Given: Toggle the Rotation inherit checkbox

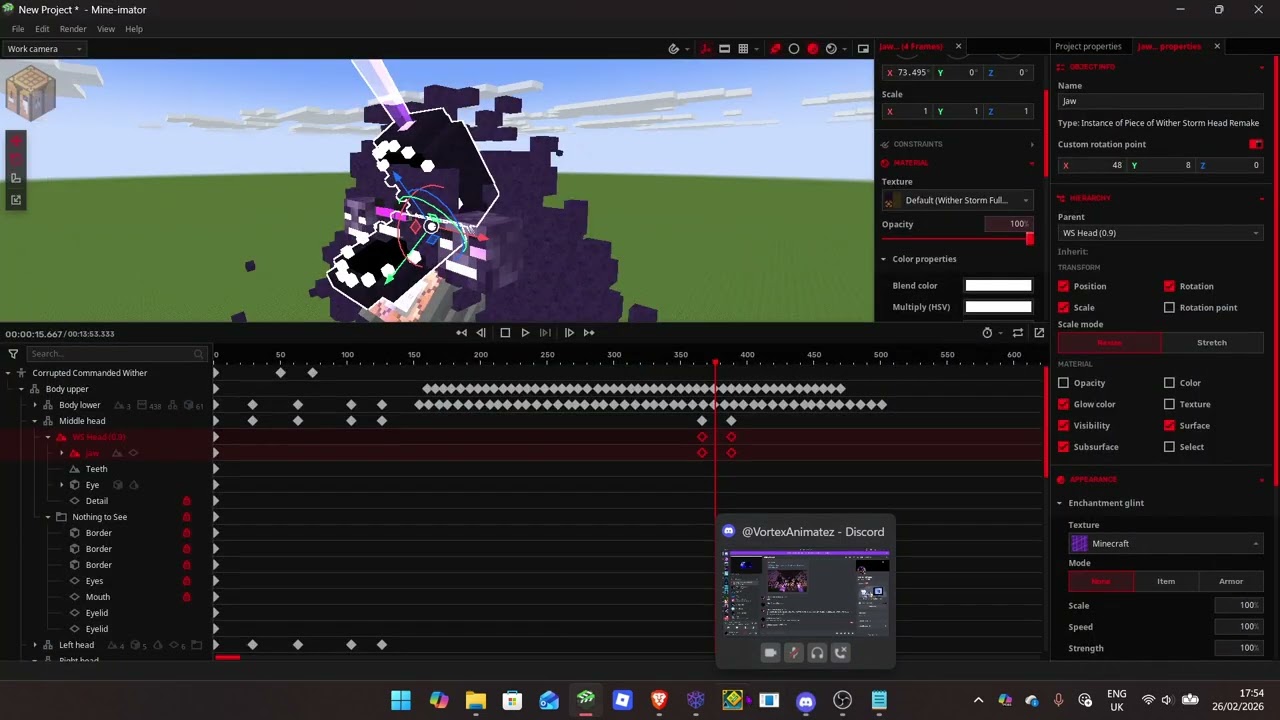Looking at the screenshot, I should (1169, 286).
